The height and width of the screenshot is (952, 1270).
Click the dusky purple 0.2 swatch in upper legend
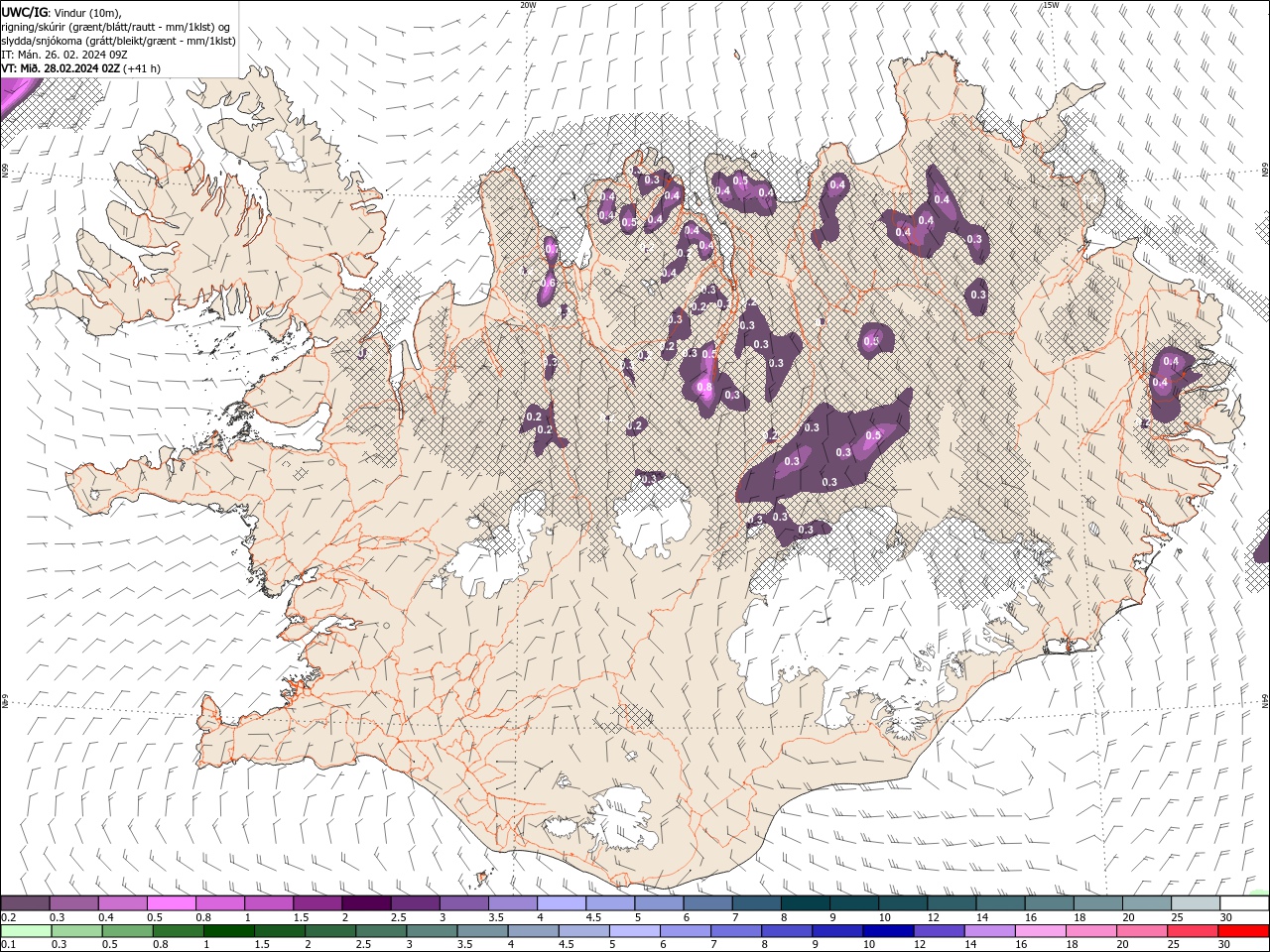(x=25, y=903)
